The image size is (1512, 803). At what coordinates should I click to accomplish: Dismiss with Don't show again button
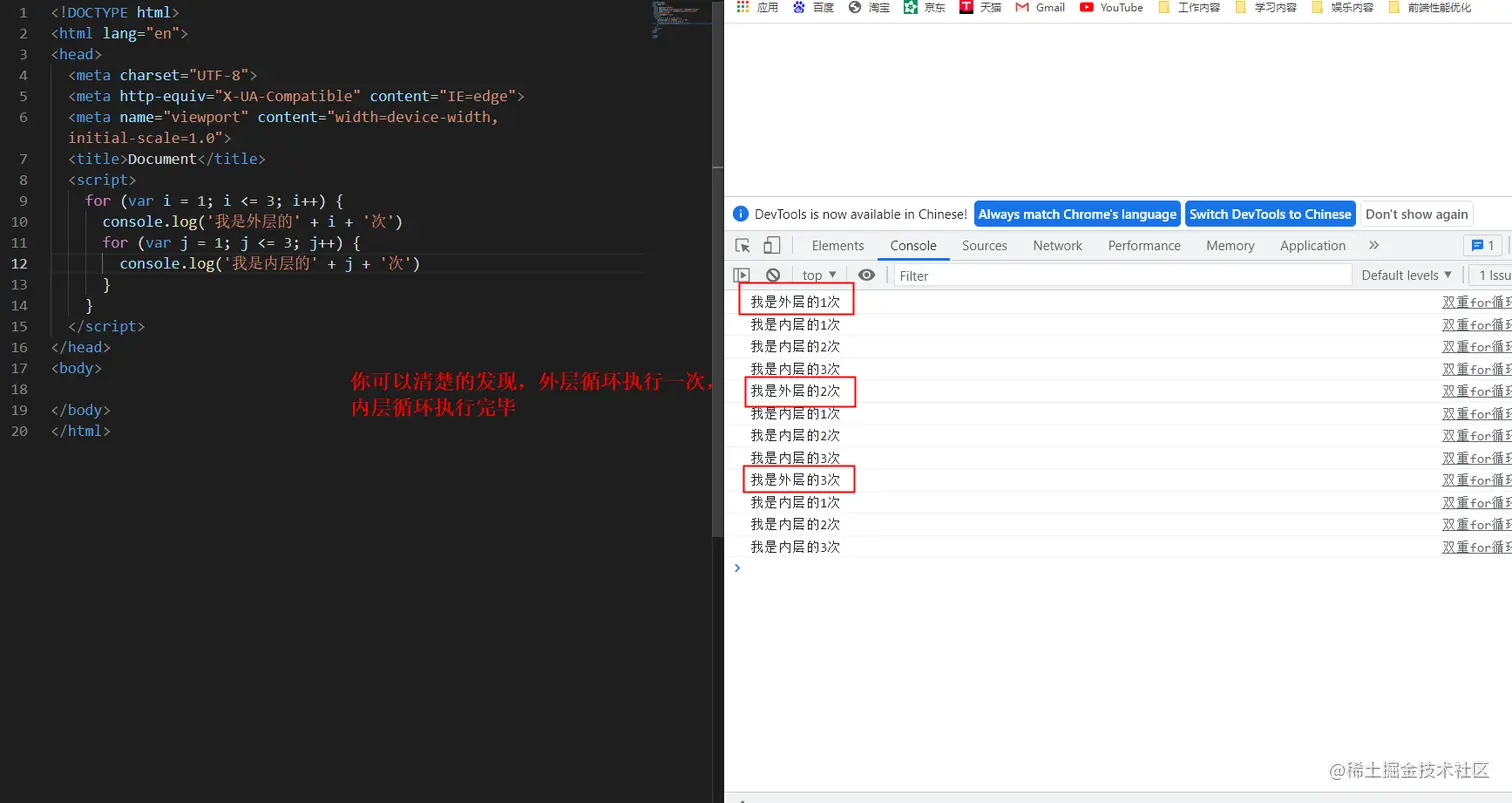click(x=1416, y=214)
